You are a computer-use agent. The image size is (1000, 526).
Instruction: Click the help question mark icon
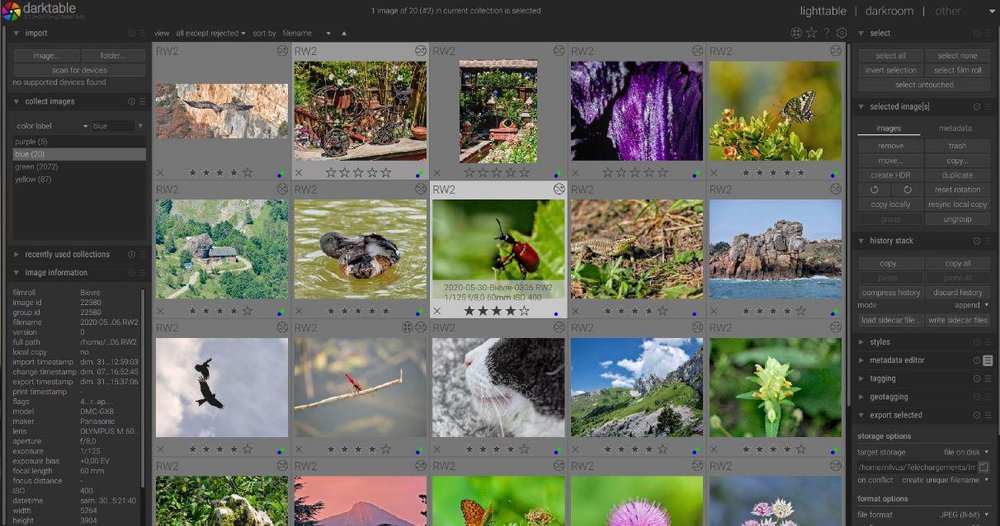826,33
